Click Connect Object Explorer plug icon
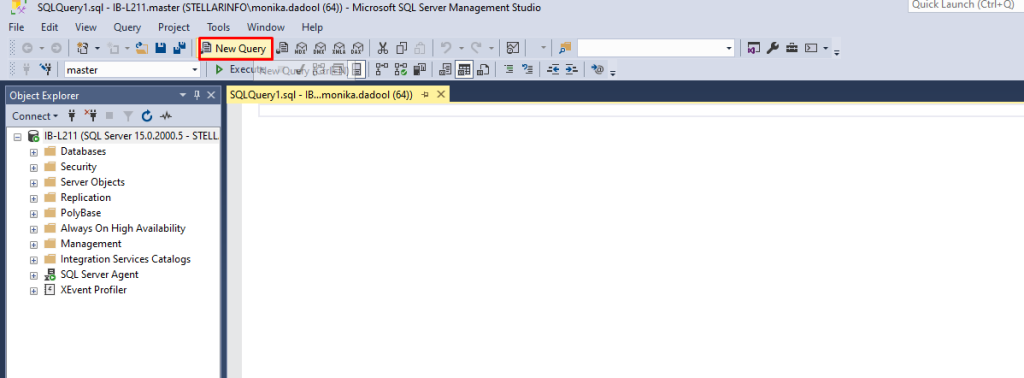 [72, 116]
